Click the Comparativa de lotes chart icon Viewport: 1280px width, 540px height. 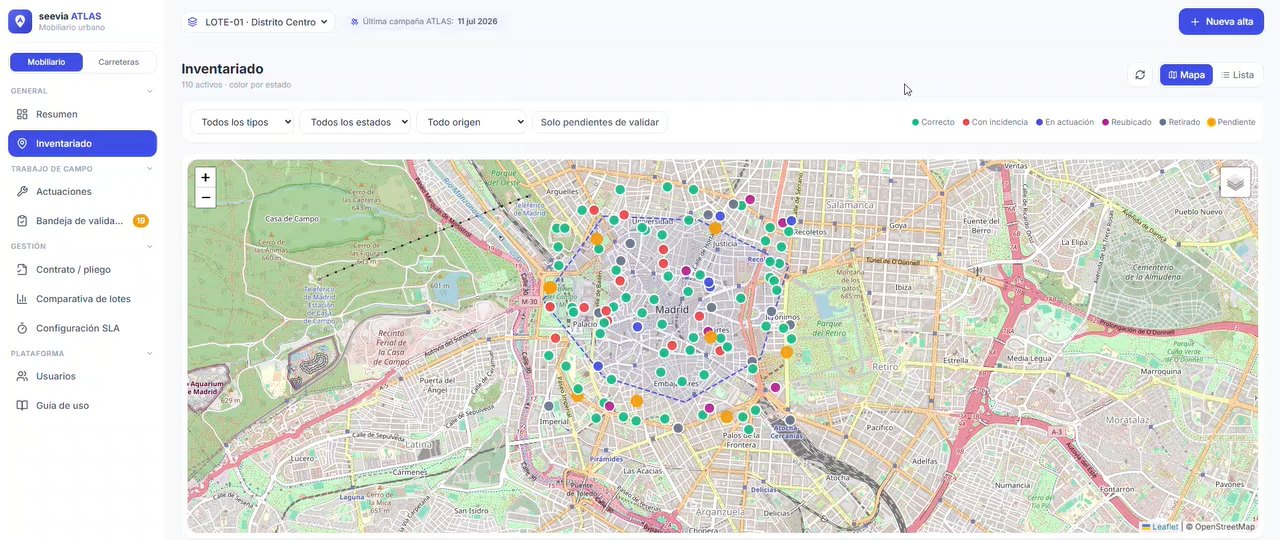(x=22, y=299)
